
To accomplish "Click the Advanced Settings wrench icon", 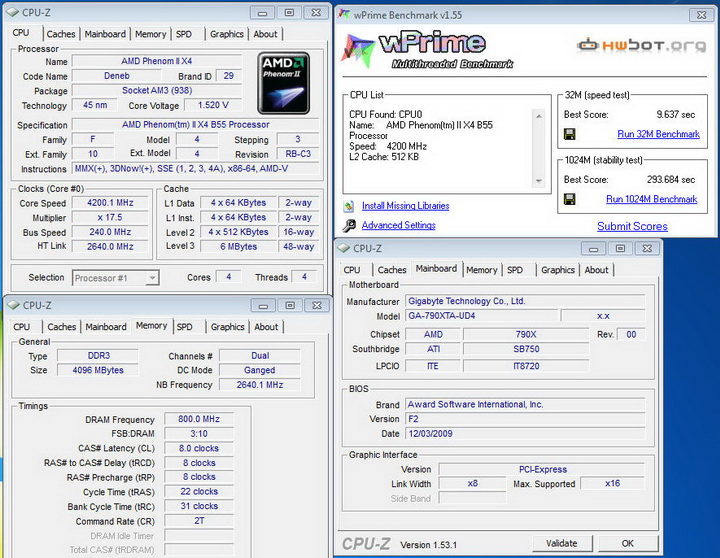I will pos(349,225).
